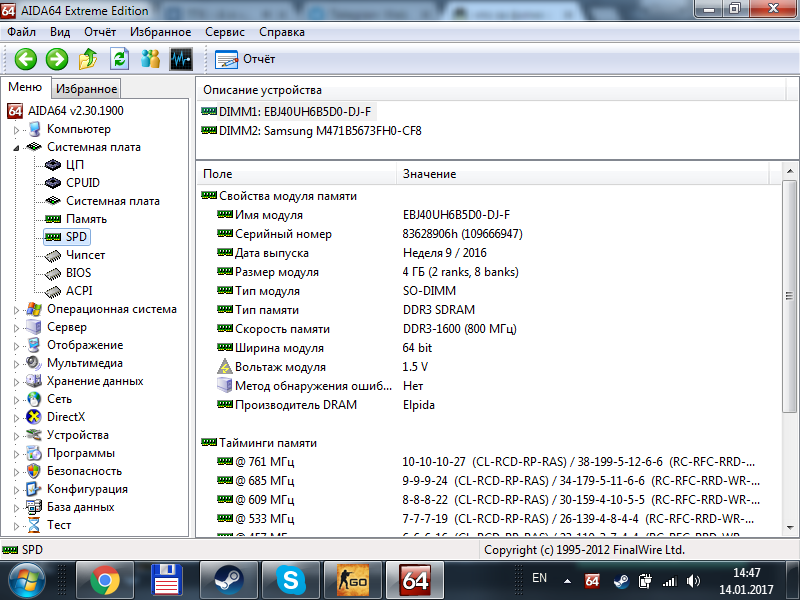The width and height of the screenshot is (800, 600).
Task: Click the Поле column header
Action: (296, 174)
